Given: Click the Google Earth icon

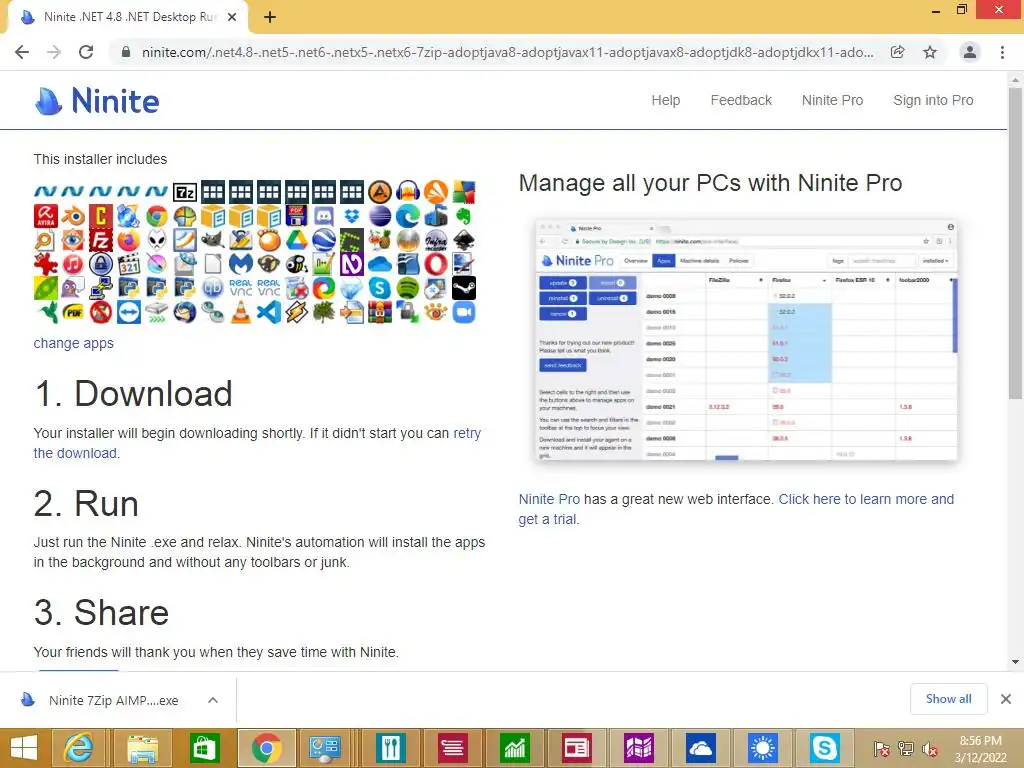Looking at the screenshot, I should [324, 240].
